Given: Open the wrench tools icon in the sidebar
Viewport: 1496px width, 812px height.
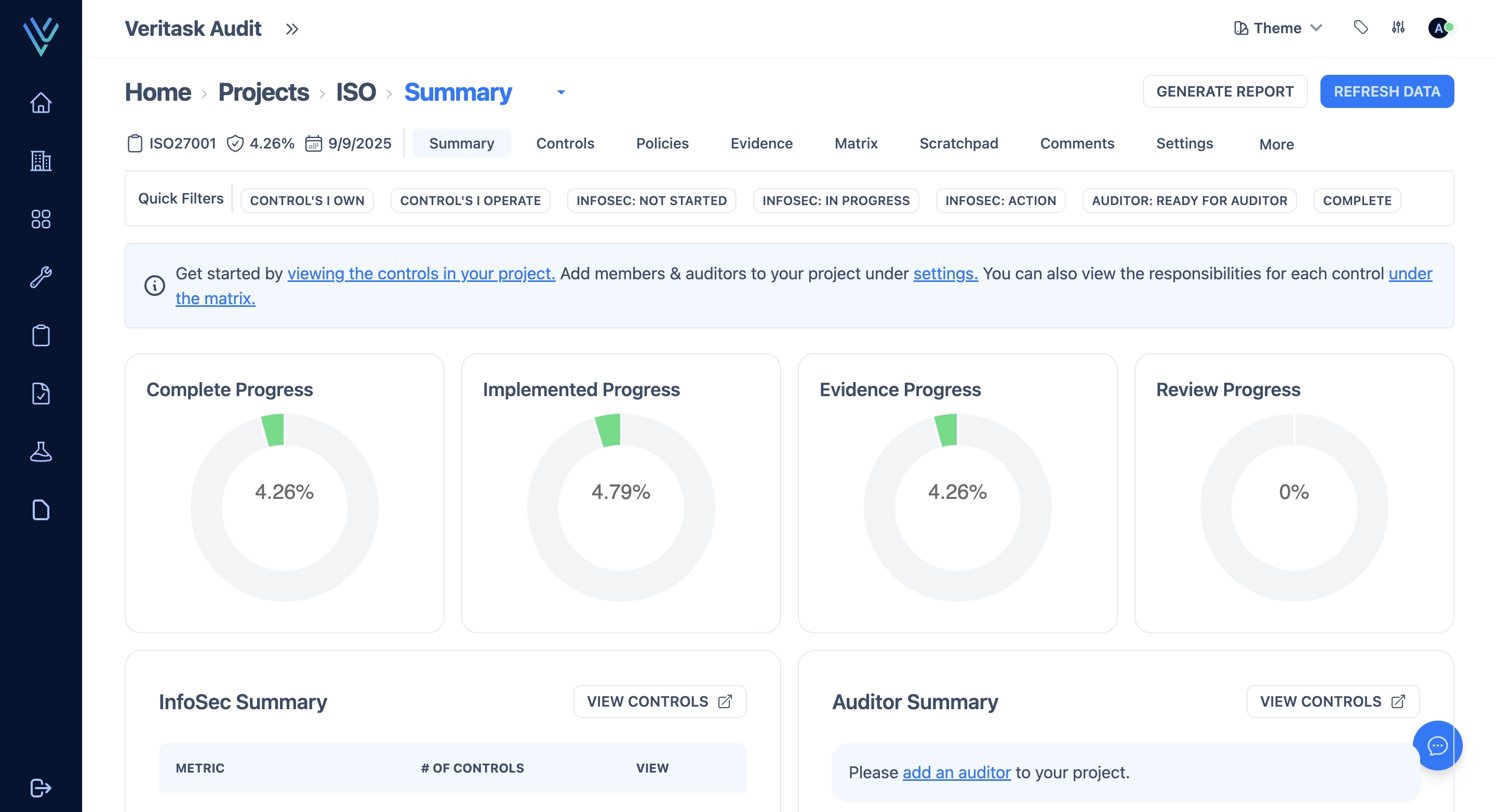Looking at the screenshot, I should 41,277.
